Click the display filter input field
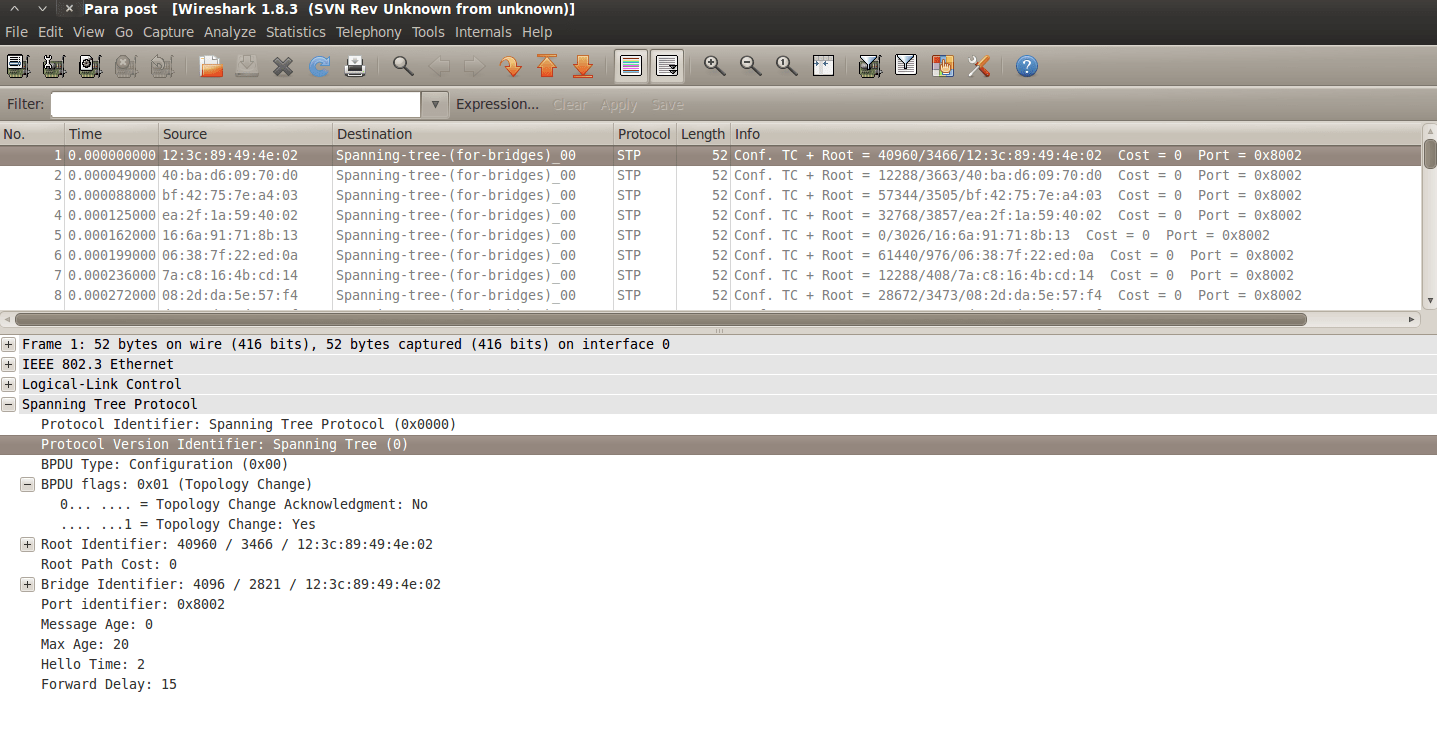The width and height of the screenshot is (1437, 740). click(236, 104)
